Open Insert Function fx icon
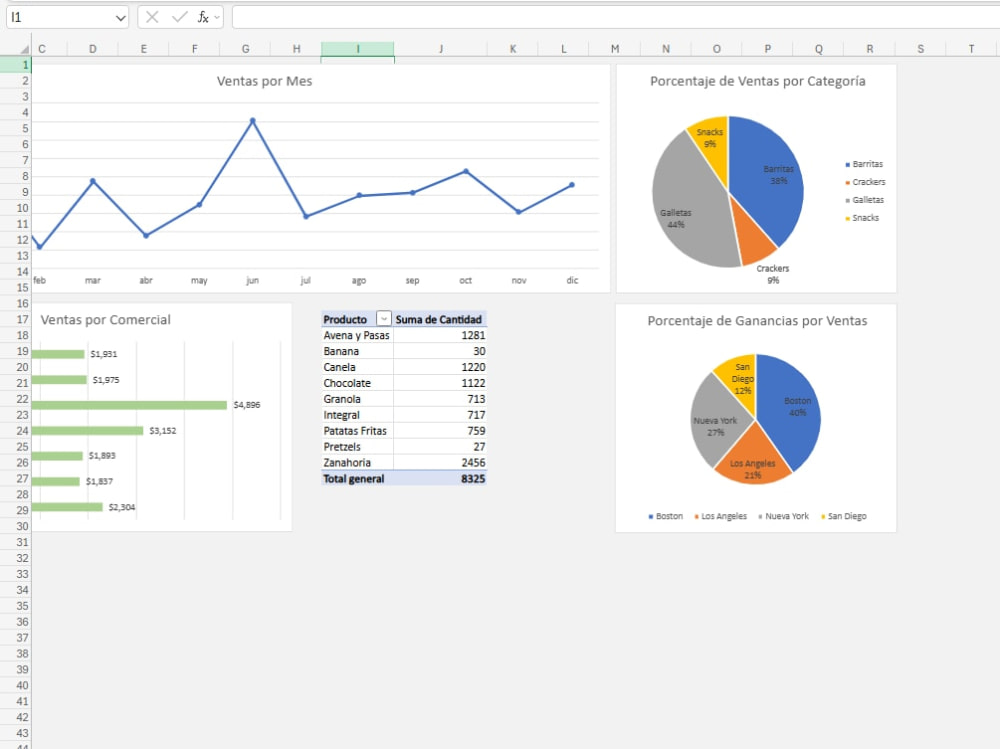 point(203,17)
